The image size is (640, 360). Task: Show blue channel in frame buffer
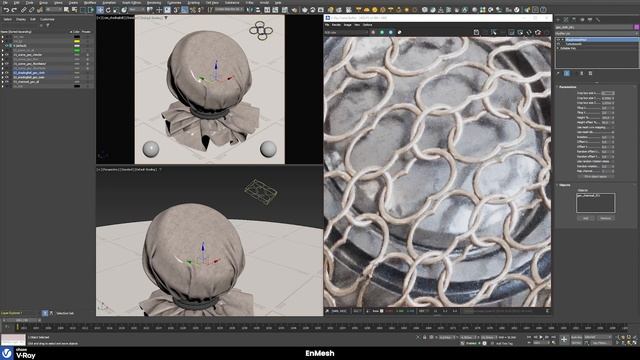391,32
